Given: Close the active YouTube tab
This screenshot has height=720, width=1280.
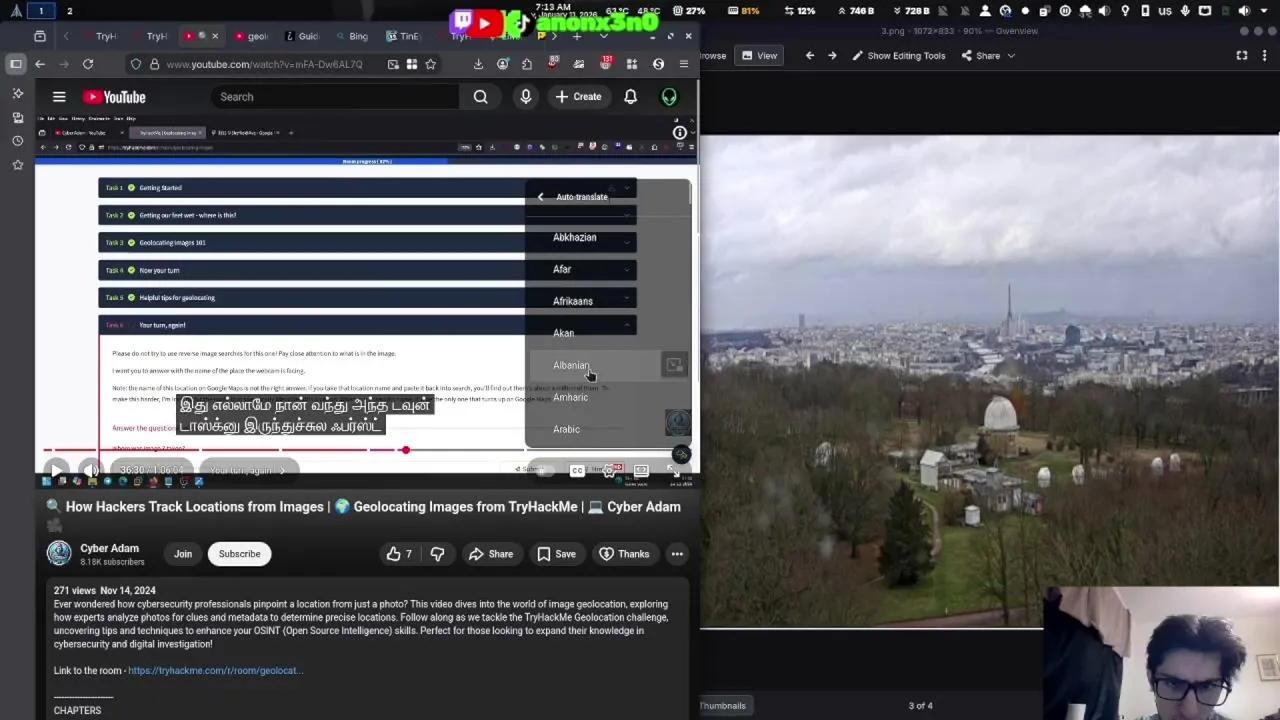Looking at the screenshot, I should pos(214,36).
